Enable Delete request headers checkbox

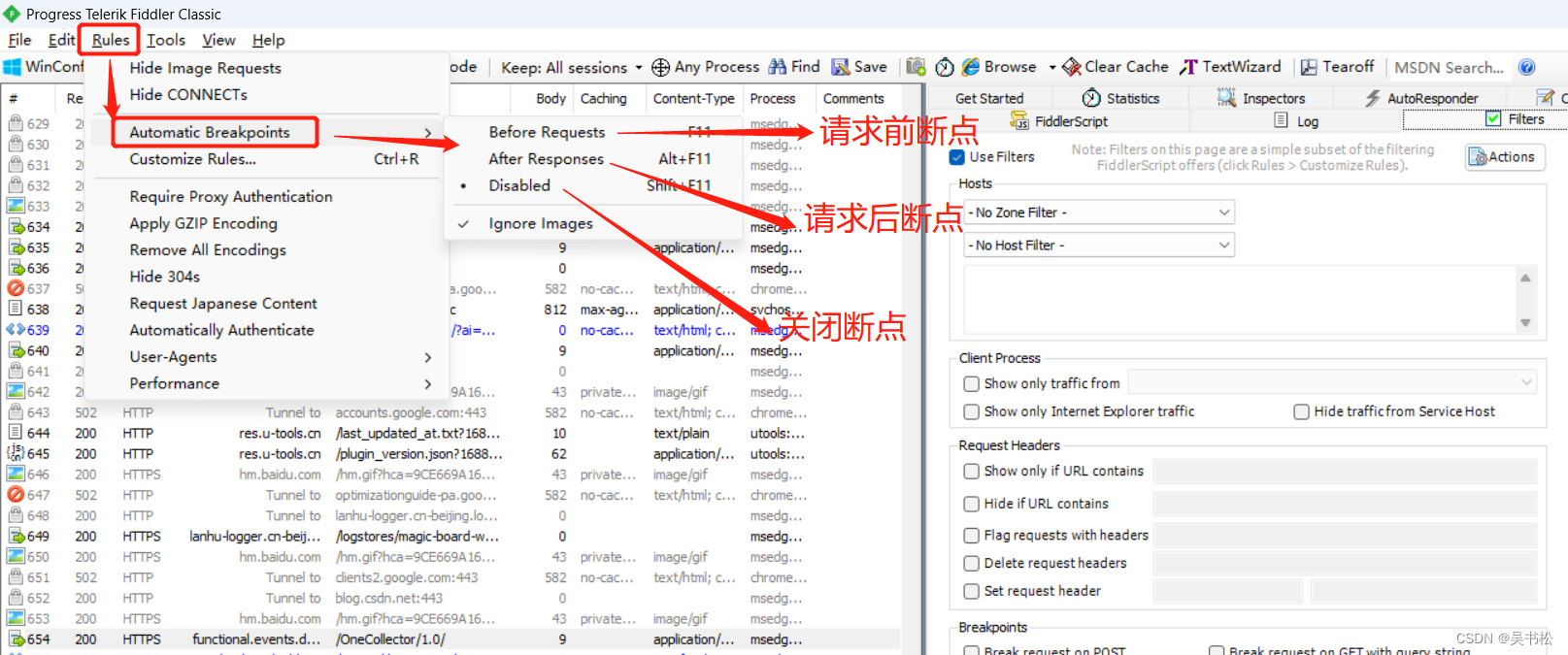click(x=971, y=564)
